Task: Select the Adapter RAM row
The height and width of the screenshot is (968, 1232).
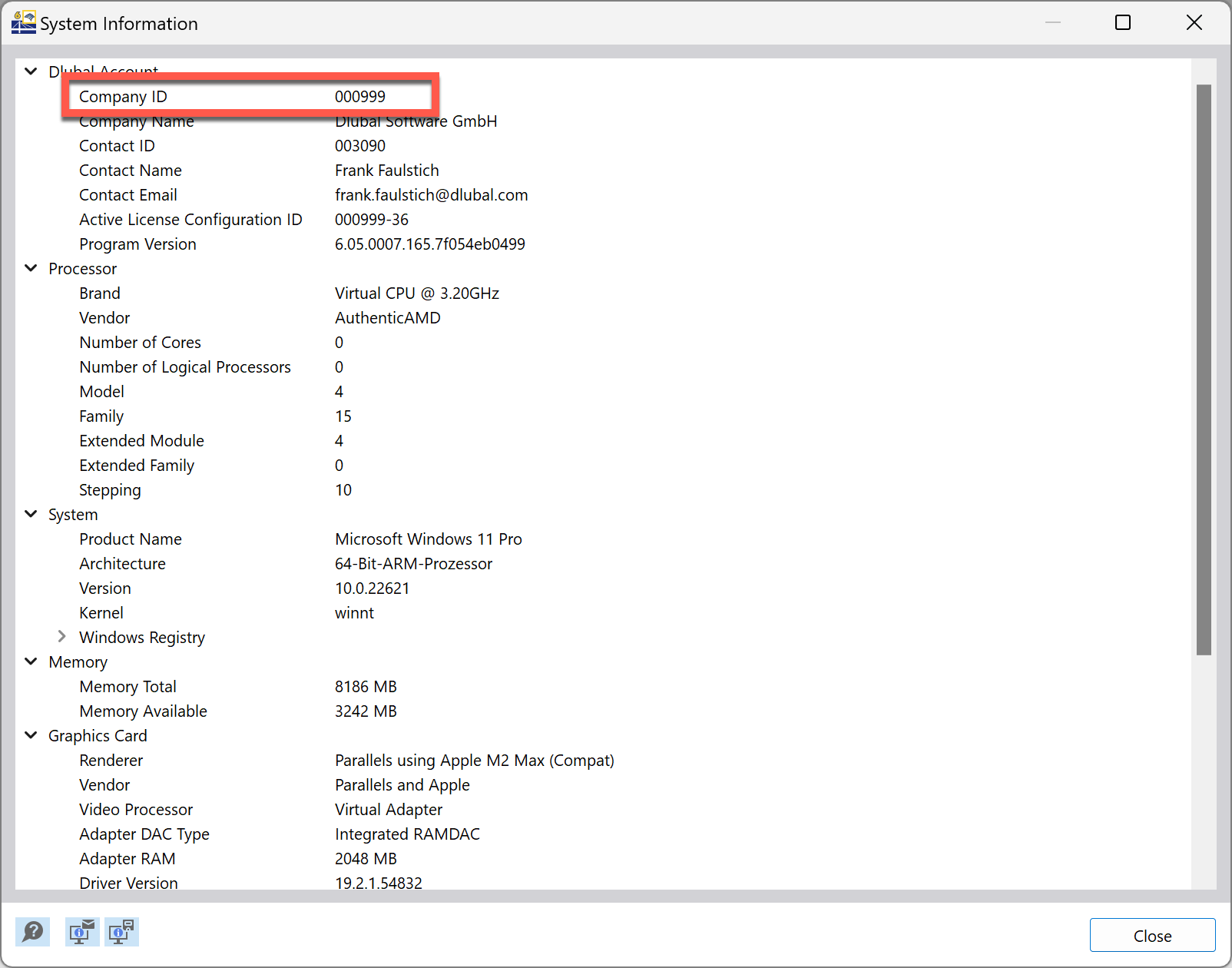Action: click(603, 859)
